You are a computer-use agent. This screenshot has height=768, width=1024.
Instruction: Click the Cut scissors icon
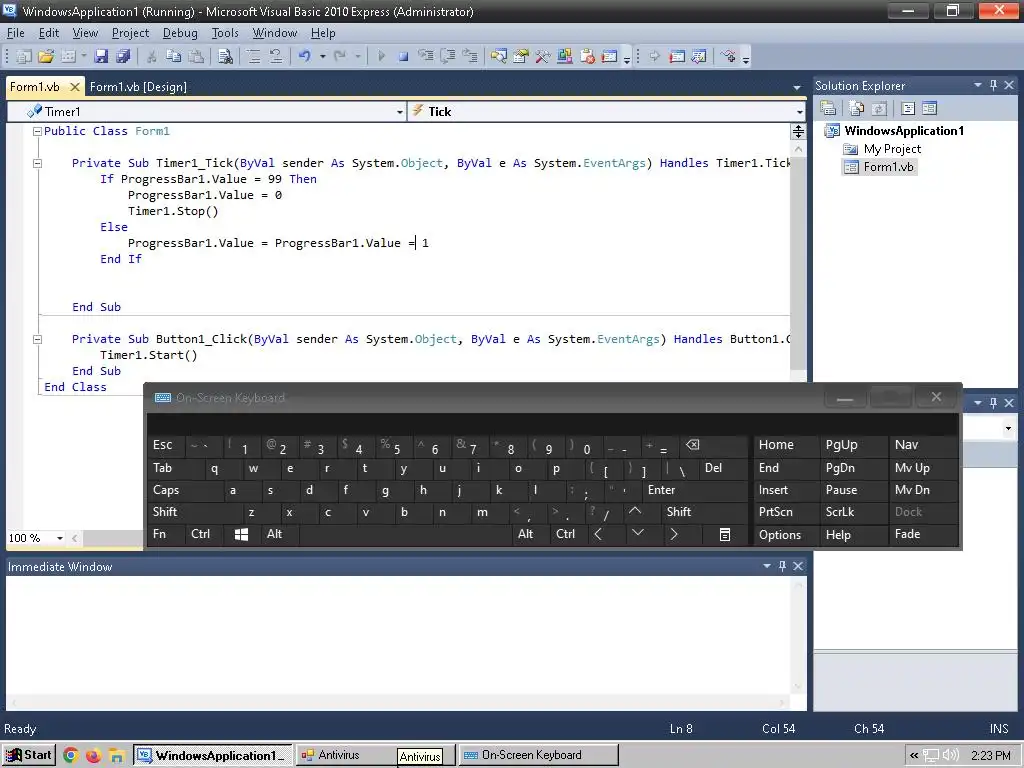pos(152,57)
